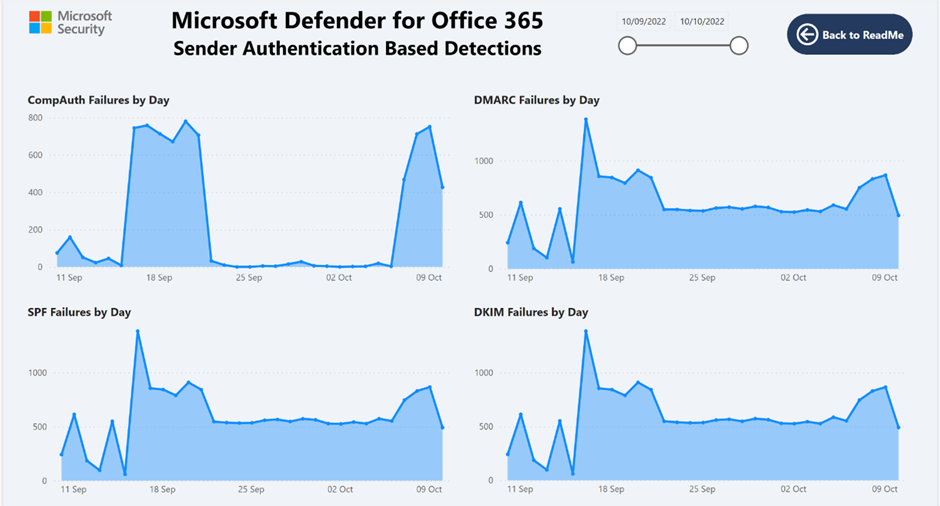Click the first data point on CompAuth chart
Screen dimensions: 940x506
pos(57,253)
